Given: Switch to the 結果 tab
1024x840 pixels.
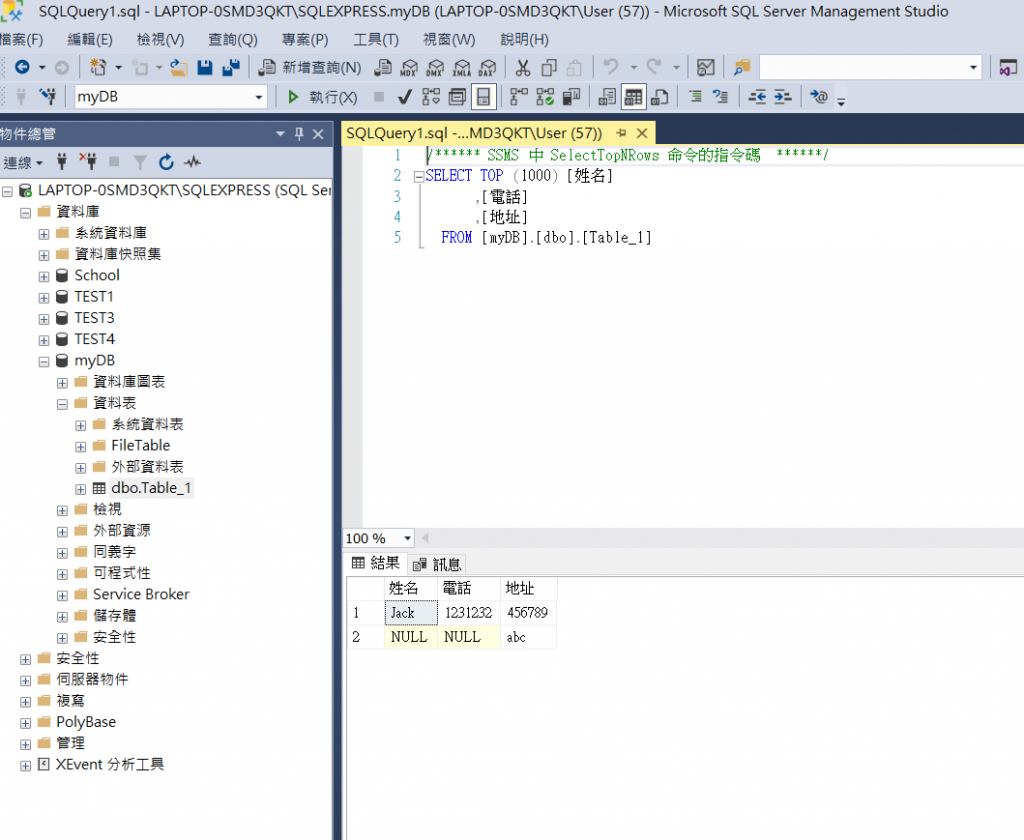Looking at the screenshot, I should click(376, 563).
